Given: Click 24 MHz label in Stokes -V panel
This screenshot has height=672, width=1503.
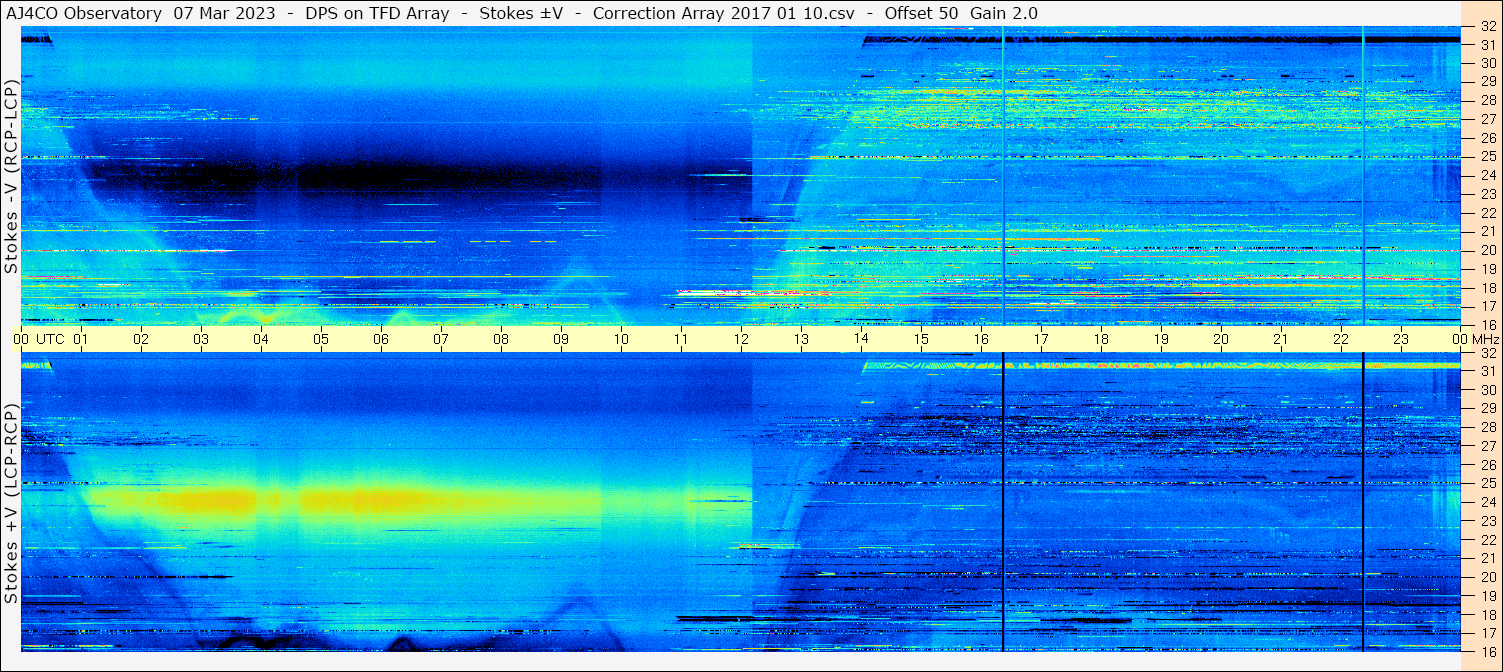Looking at the screenshot, I should pyautogui.click(x=1488, y=176).
